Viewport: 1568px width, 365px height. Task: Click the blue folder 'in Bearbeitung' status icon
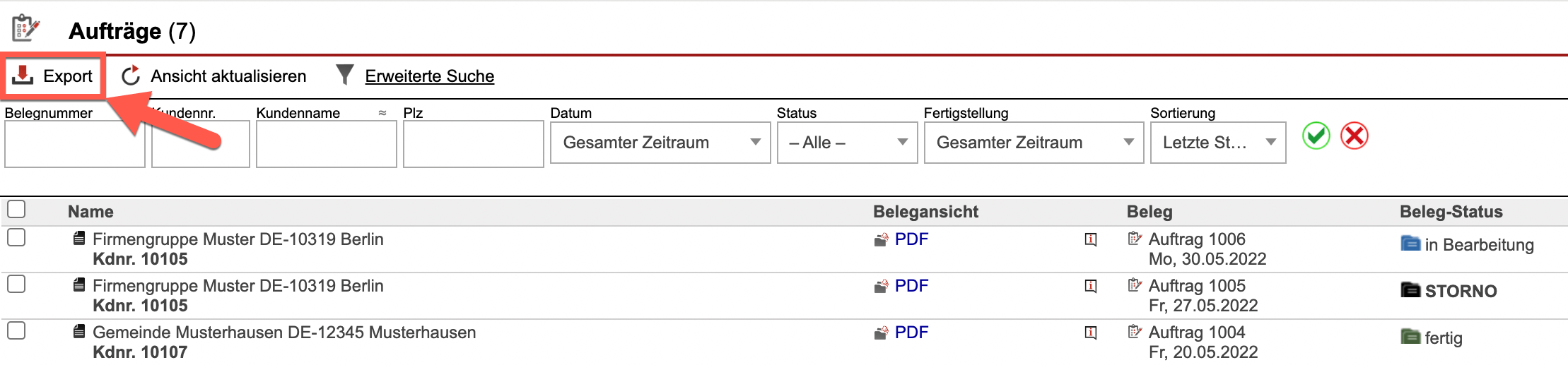pos(1410,244)
